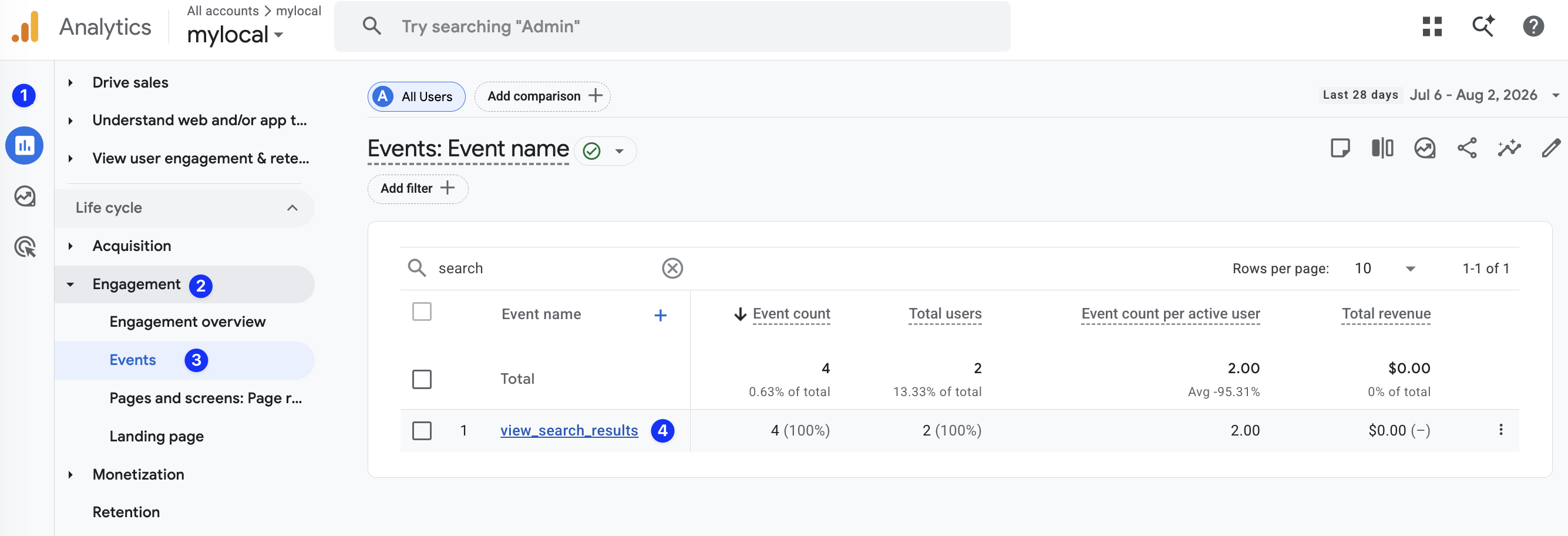
Task: Click the edit comparisons columns icon
Action: (x=1382, y=148)
